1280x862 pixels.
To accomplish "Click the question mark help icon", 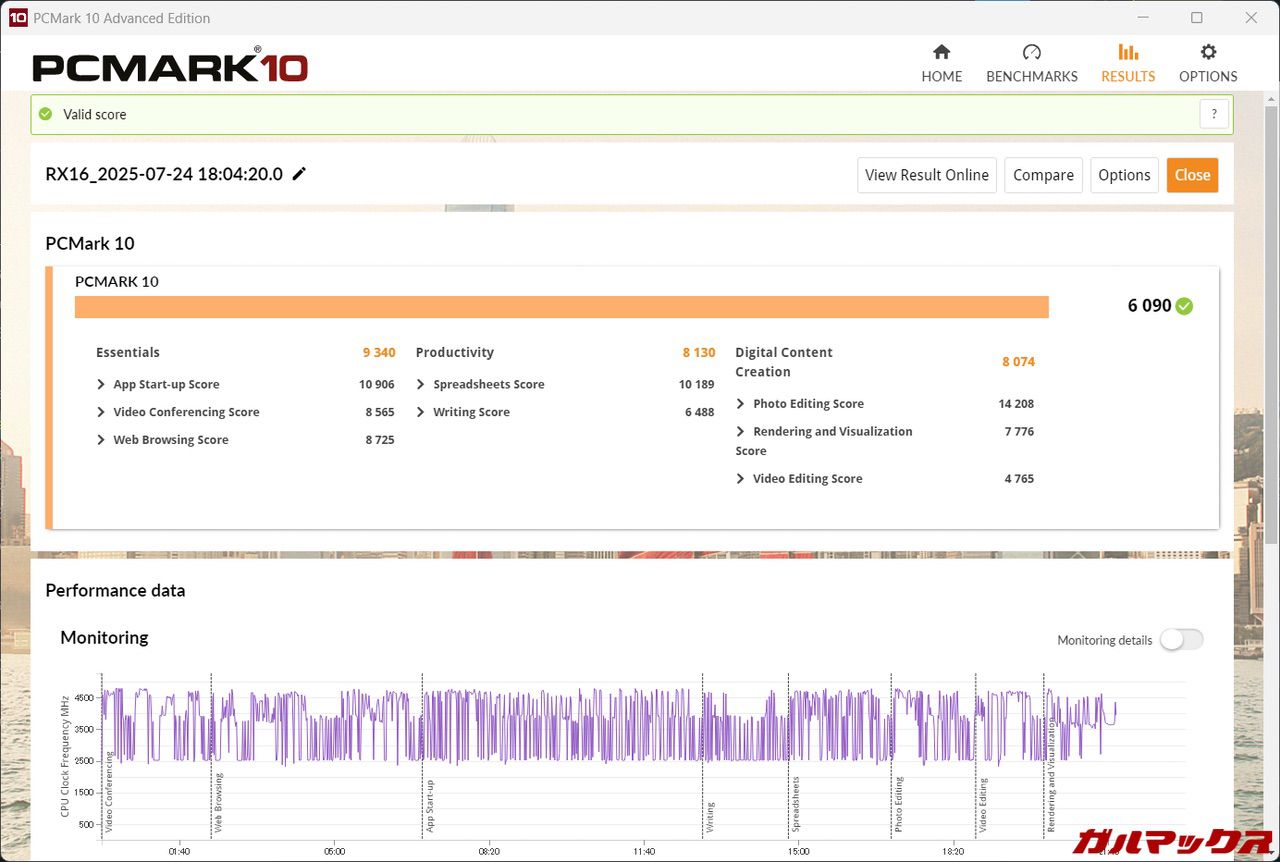I will click(x=1214, y=114).
